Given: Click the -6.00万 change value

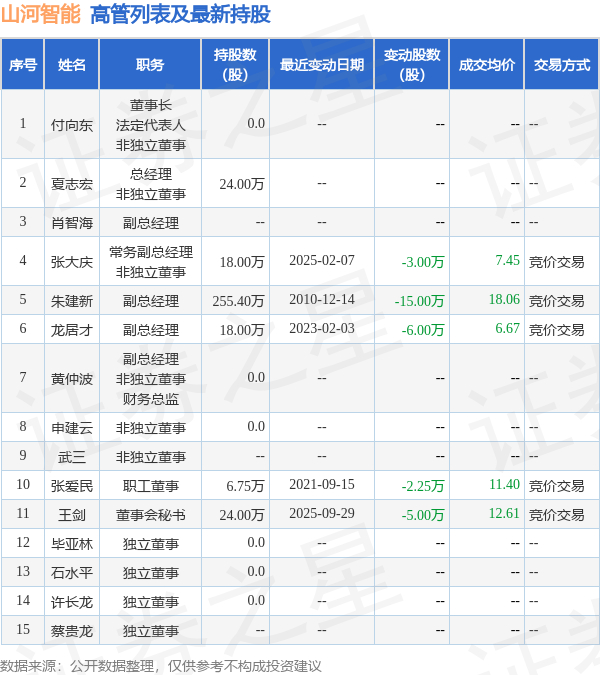Looking at the screenshot, I should click(x=423, y=330).
